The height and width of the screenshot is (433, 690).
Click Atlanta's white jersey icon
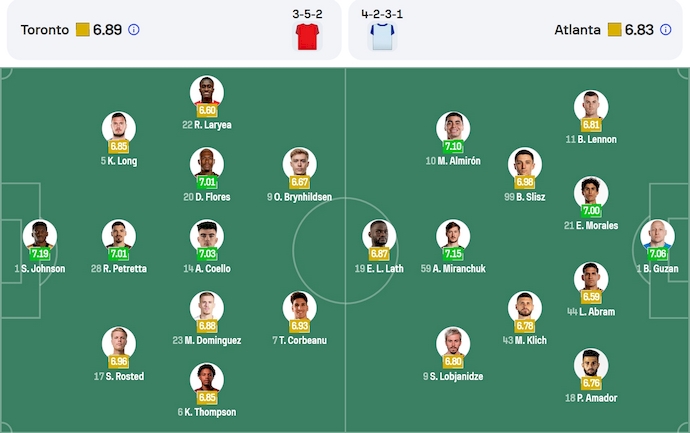pos(382,37)
